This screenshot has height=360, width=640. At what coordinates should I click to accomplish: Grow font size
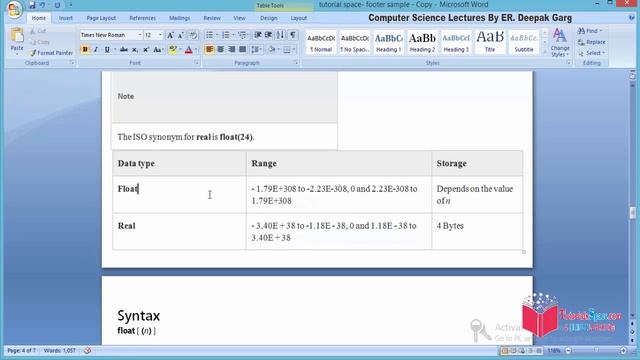point(170,36)
